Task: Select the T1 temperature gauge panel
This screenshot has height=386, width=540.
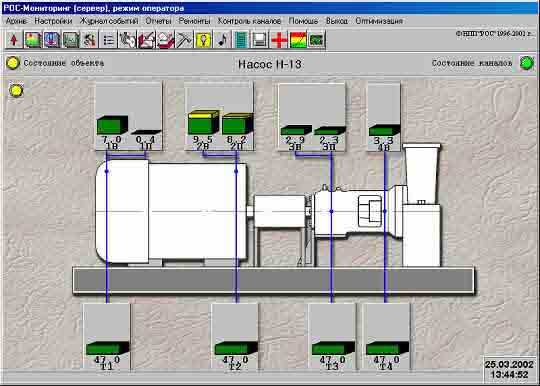Action: coord(107,338)
